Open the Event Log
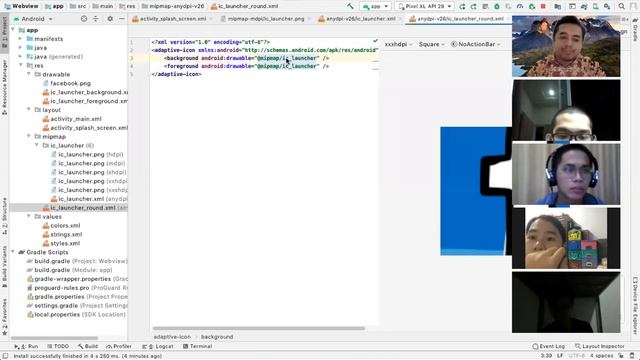Screen dimensions: 640x360 tap(548, 346)
